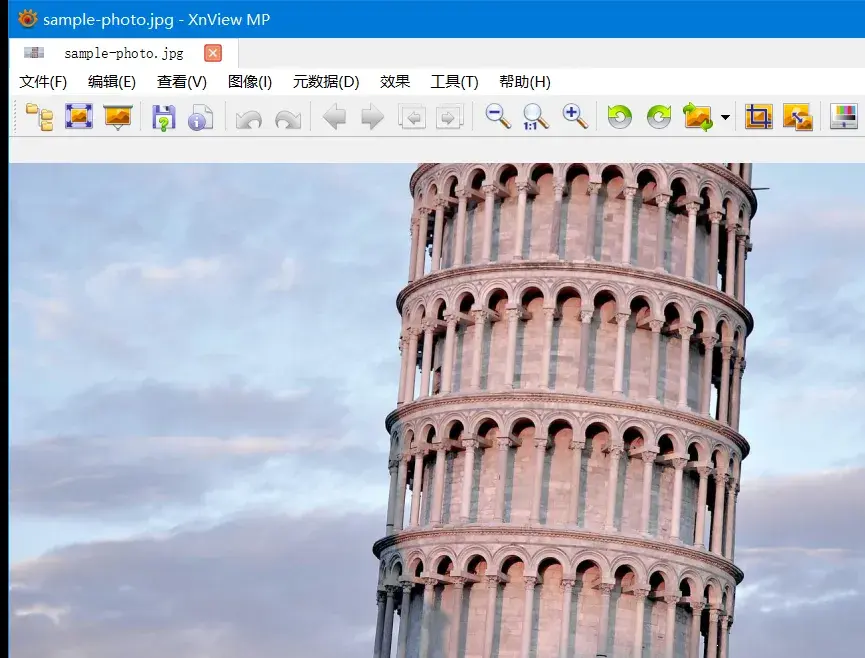Image resolution: width=865 pixels, height=658 pixels.
Task: Open the 图像(I) menu
Action: 250,82
